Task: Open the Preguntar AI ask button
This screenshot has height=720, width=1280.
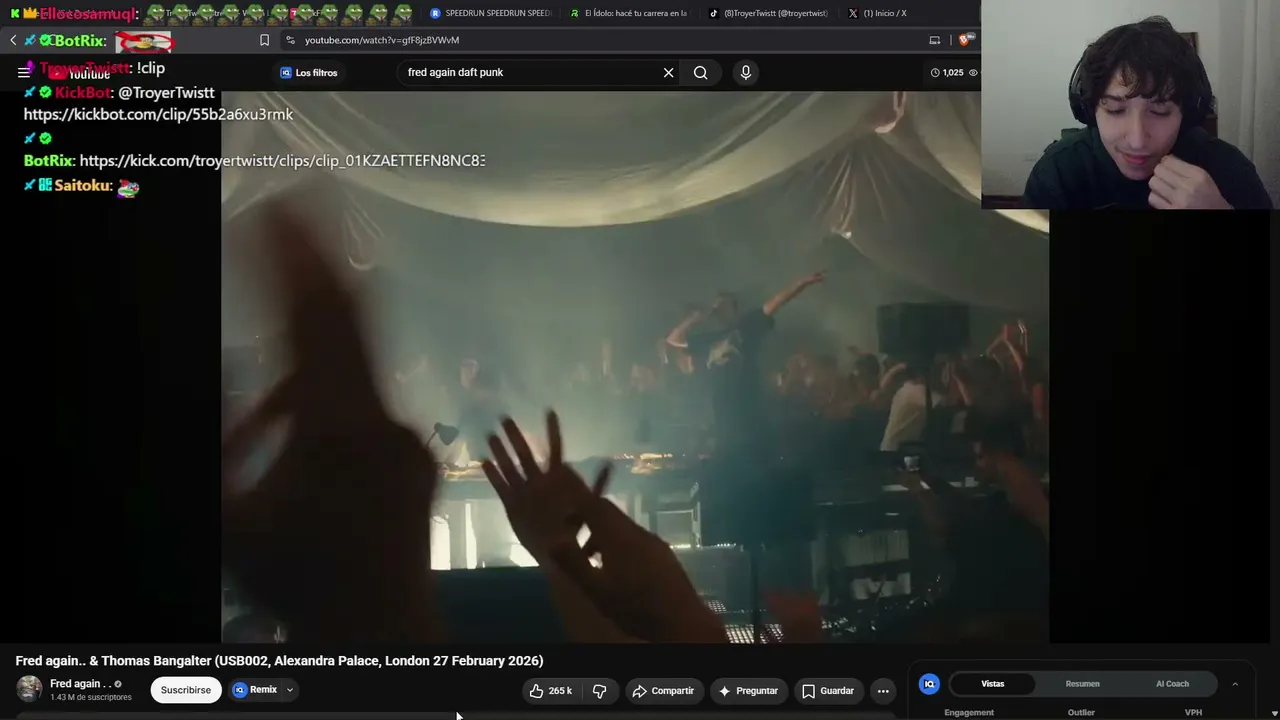Action: click(747, 690)
